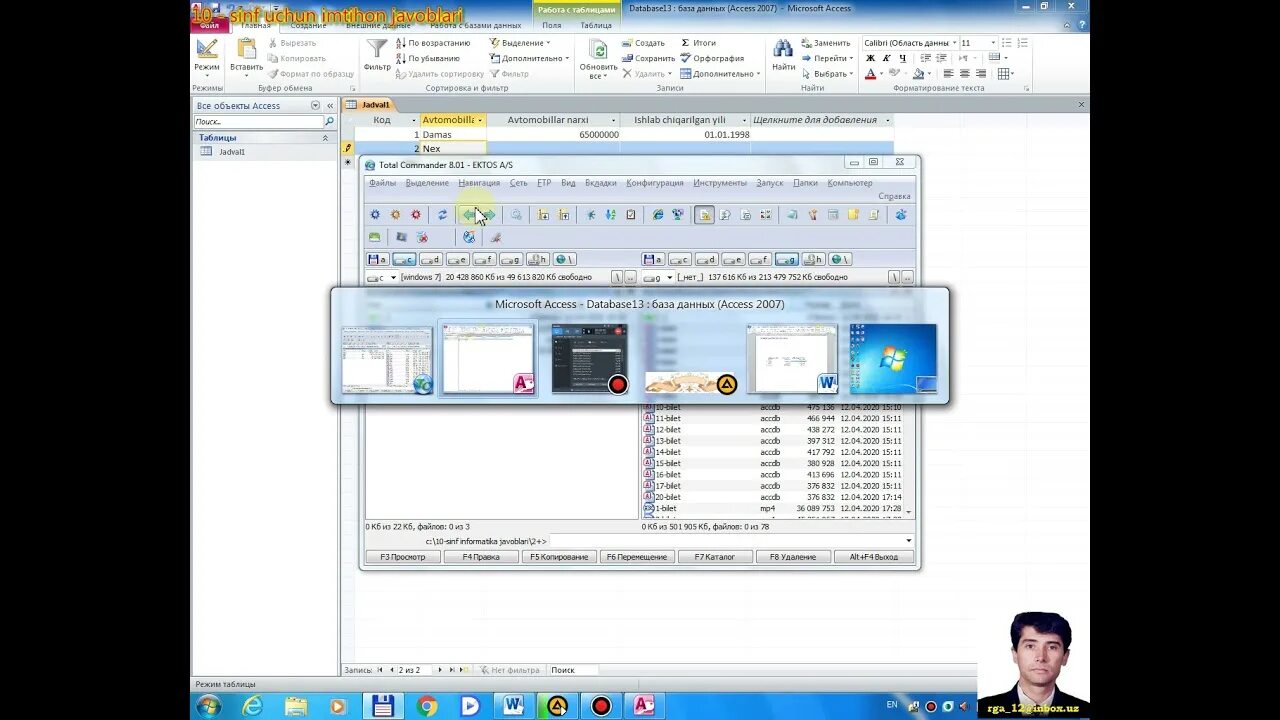Click the red gear icon in Total Commander toolbar

tap(416, 214)
